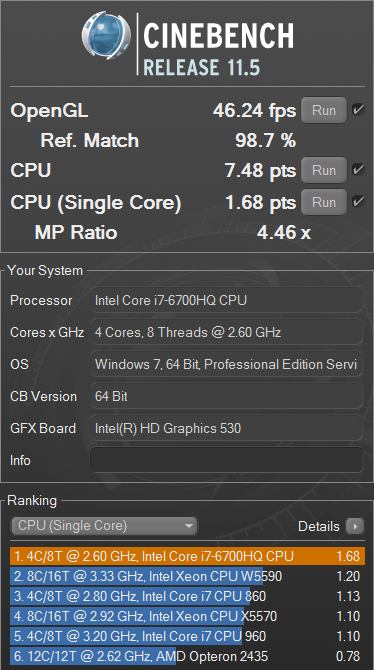The image size is (374, 670).
Task: Uncheck the CPU test checkbox
Action: coord(358,170)
